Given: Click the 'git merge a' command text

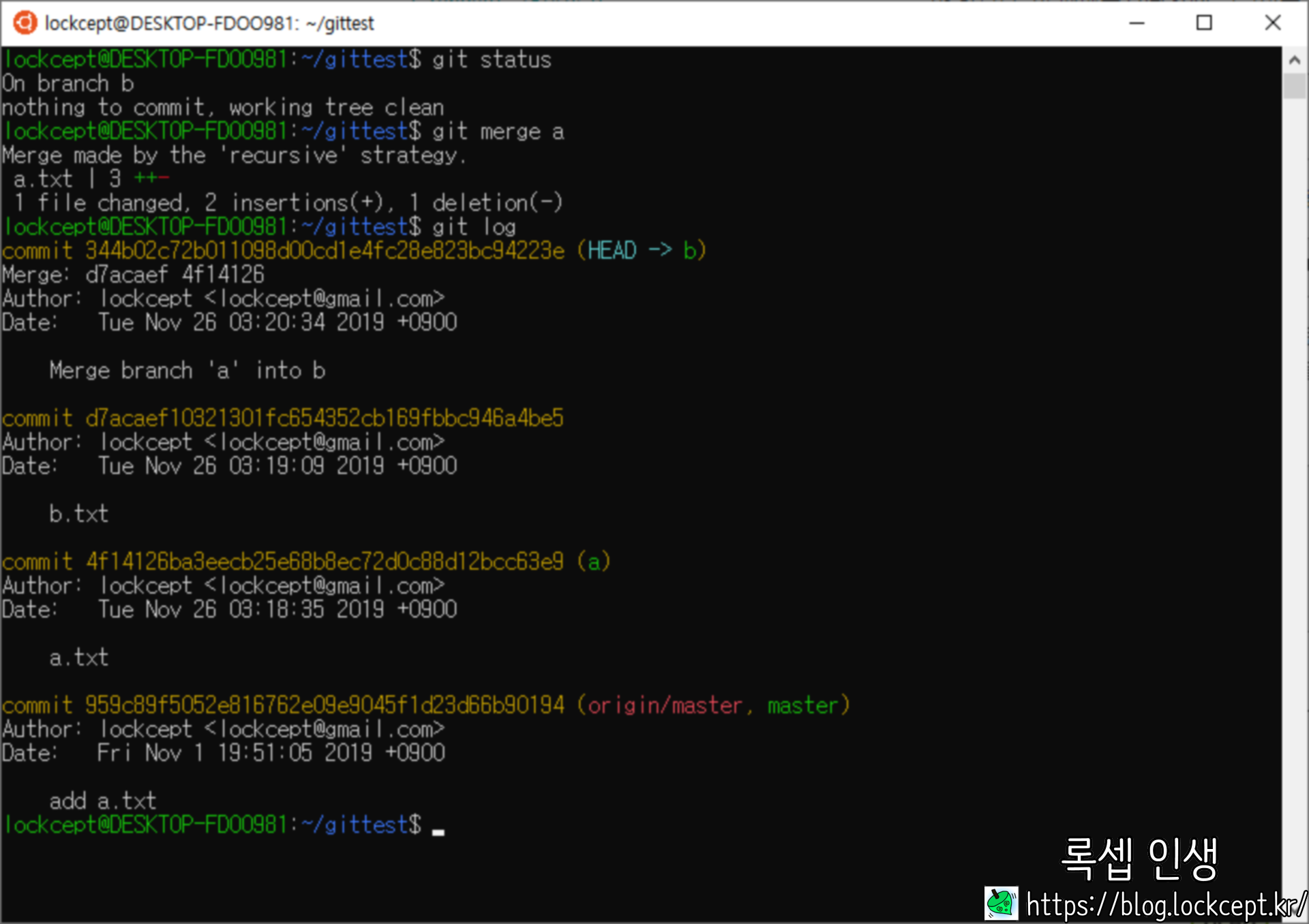Looking at the screenshot, I should pyautogui.click(x=498, y=132).
